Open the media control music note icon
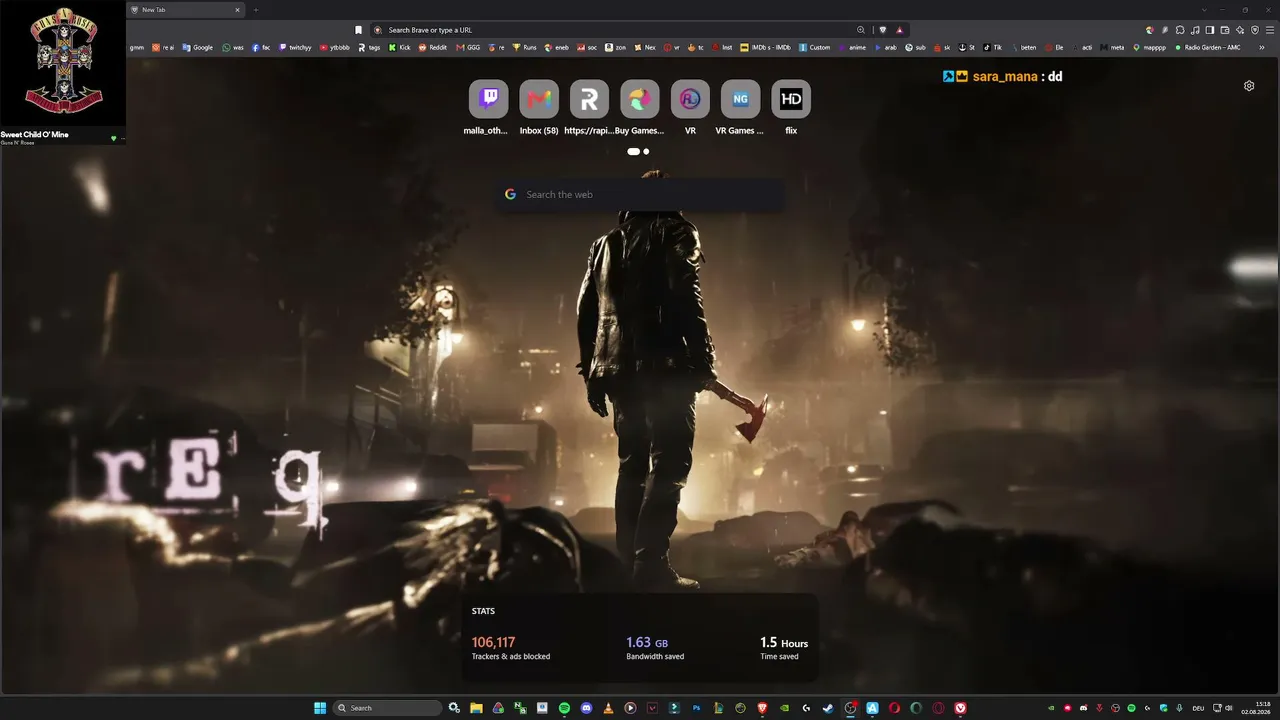1280x720 pixels. [x=1195, y=30]
